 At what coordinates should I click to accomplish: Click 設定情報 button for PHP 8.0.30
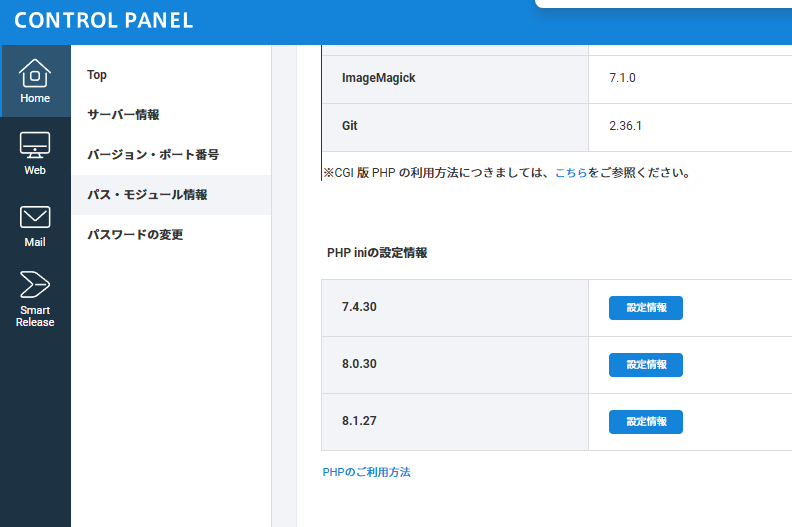[x=646, y=365]
